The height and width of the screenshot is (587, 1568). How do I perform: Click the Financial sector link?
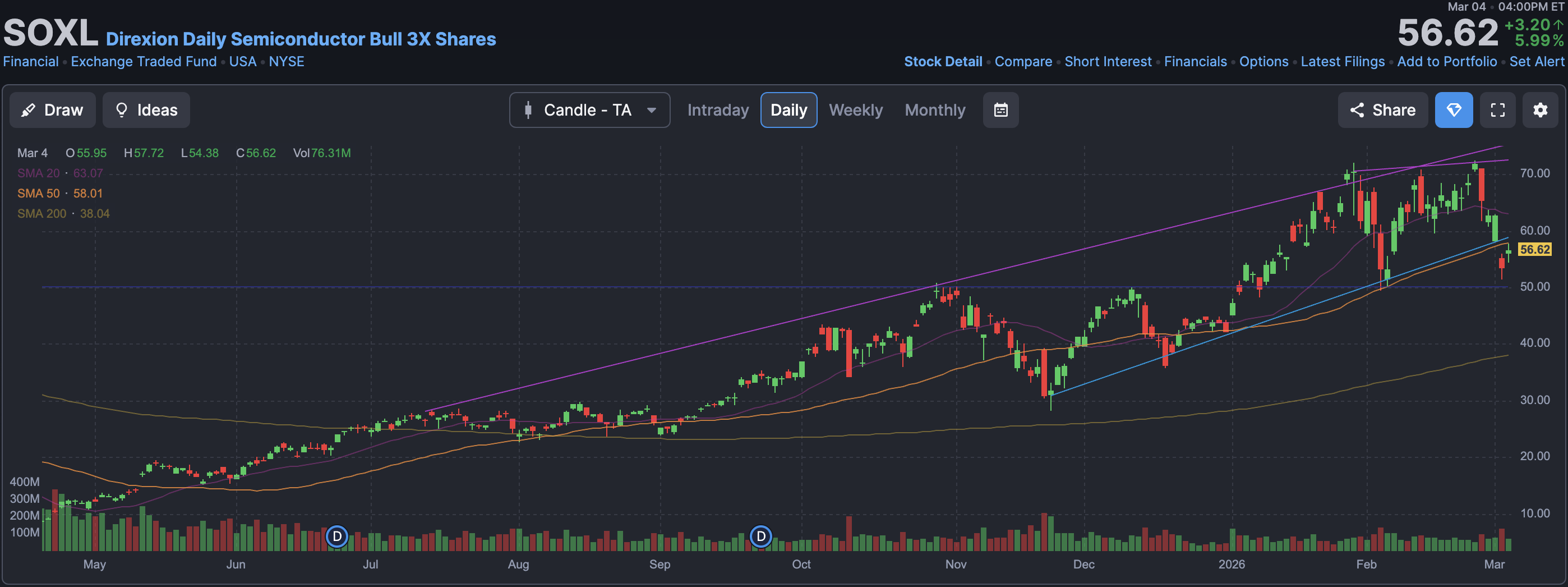click(31, 62)
